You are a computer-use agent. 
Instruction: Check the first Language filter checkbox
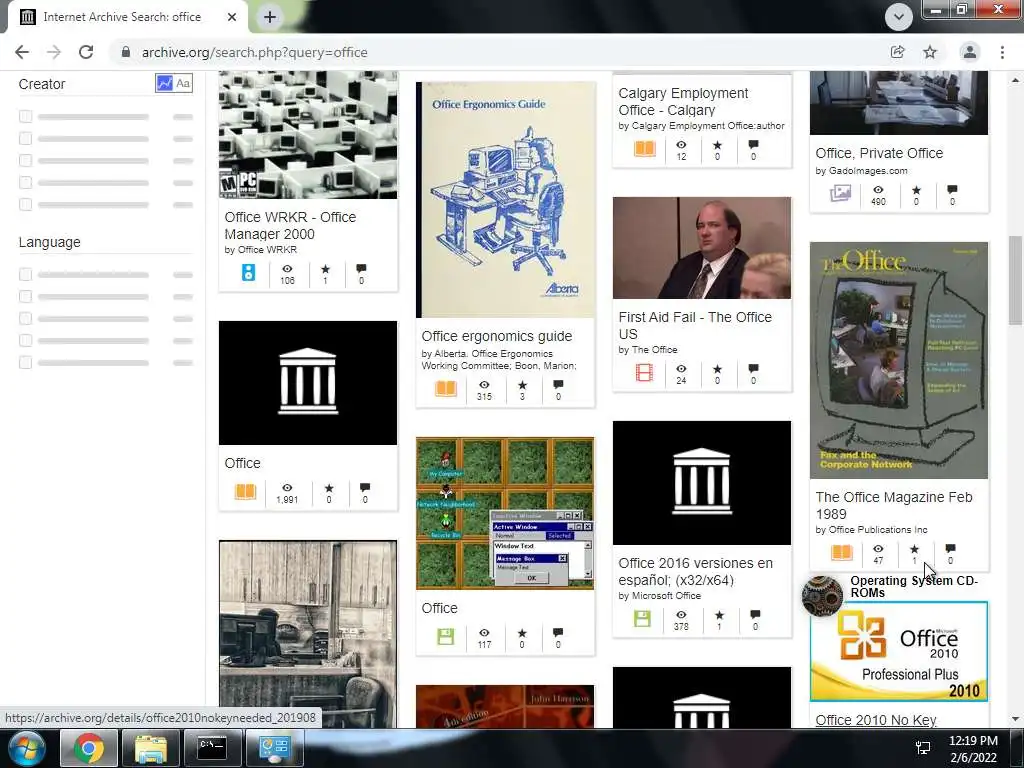pos(25,274)
